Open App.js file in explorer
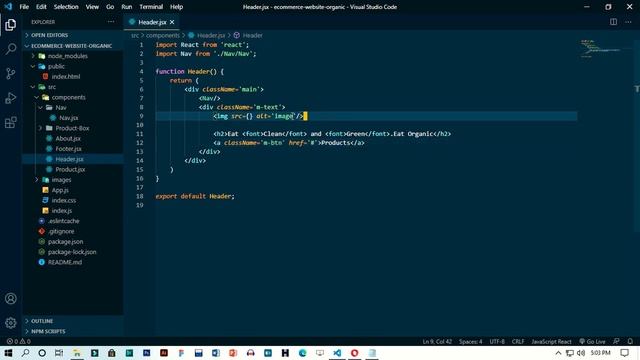 [60, 190]
